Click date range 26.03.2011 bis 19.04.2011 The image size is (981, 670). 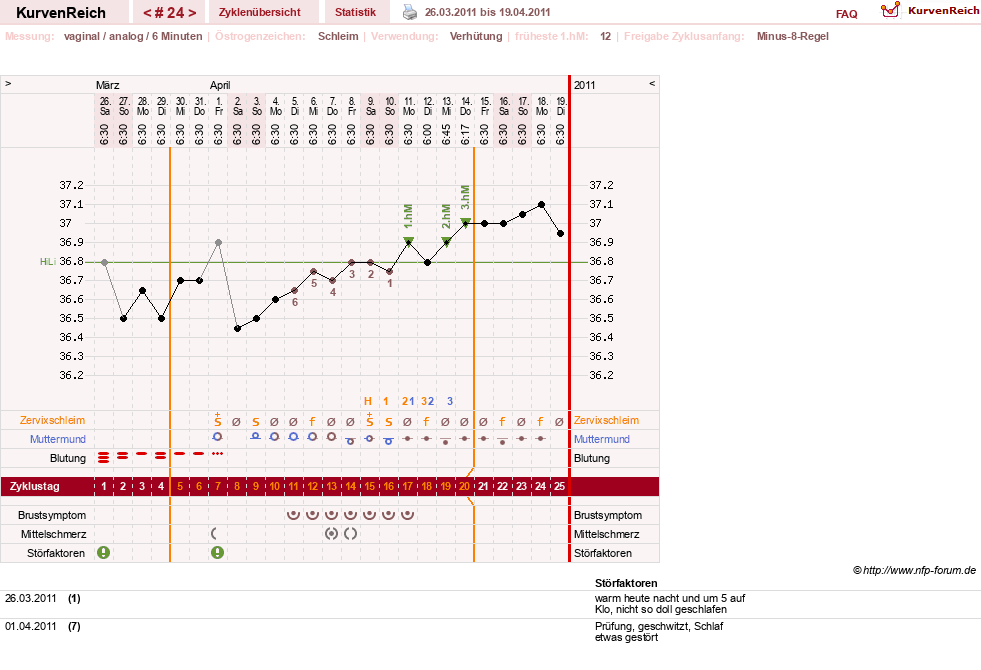[x=487, y=12]
